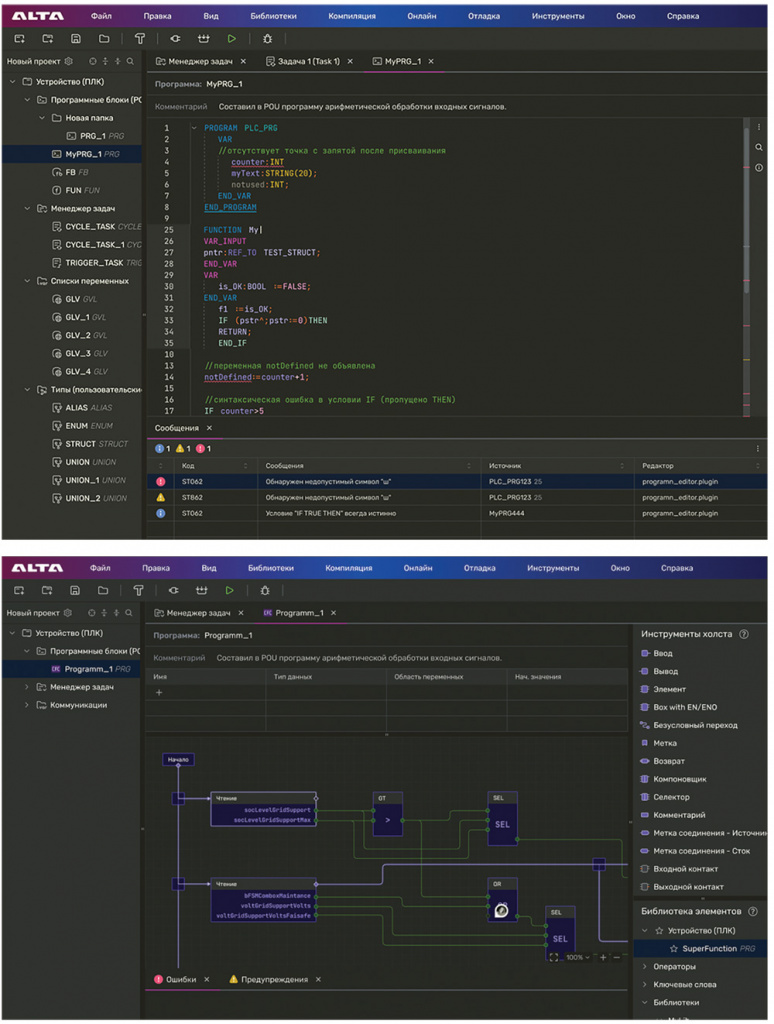
Task: Zoom out with the canvas minus icon
Action: pyautogui.click(x=617, y=957)
